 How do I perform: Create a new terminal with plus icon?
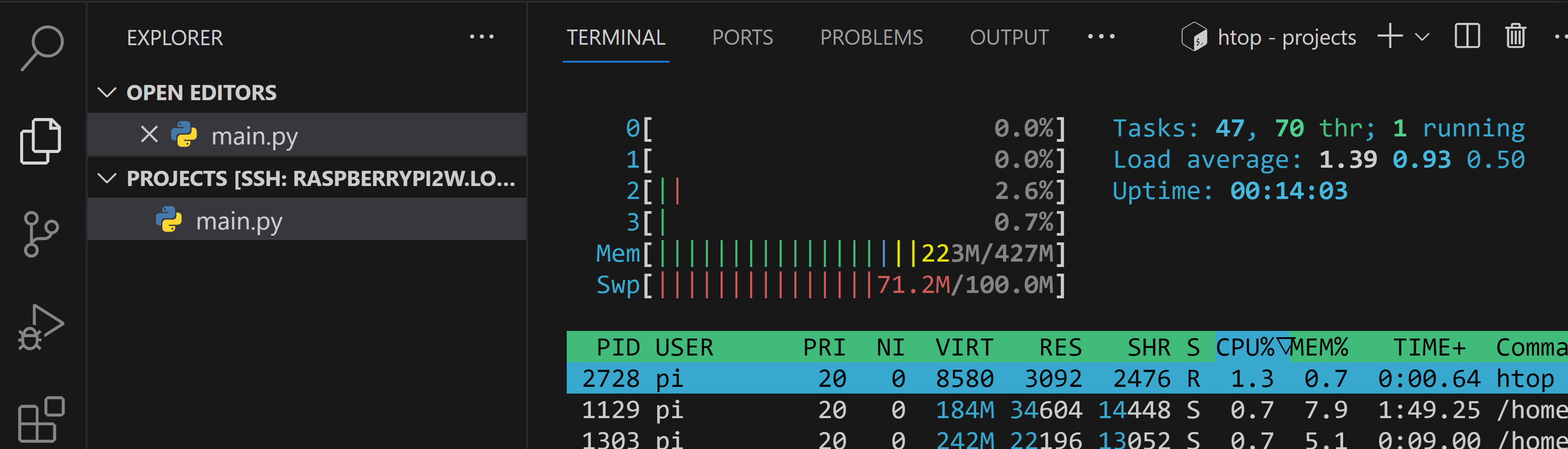click(x=1390, y=36)
